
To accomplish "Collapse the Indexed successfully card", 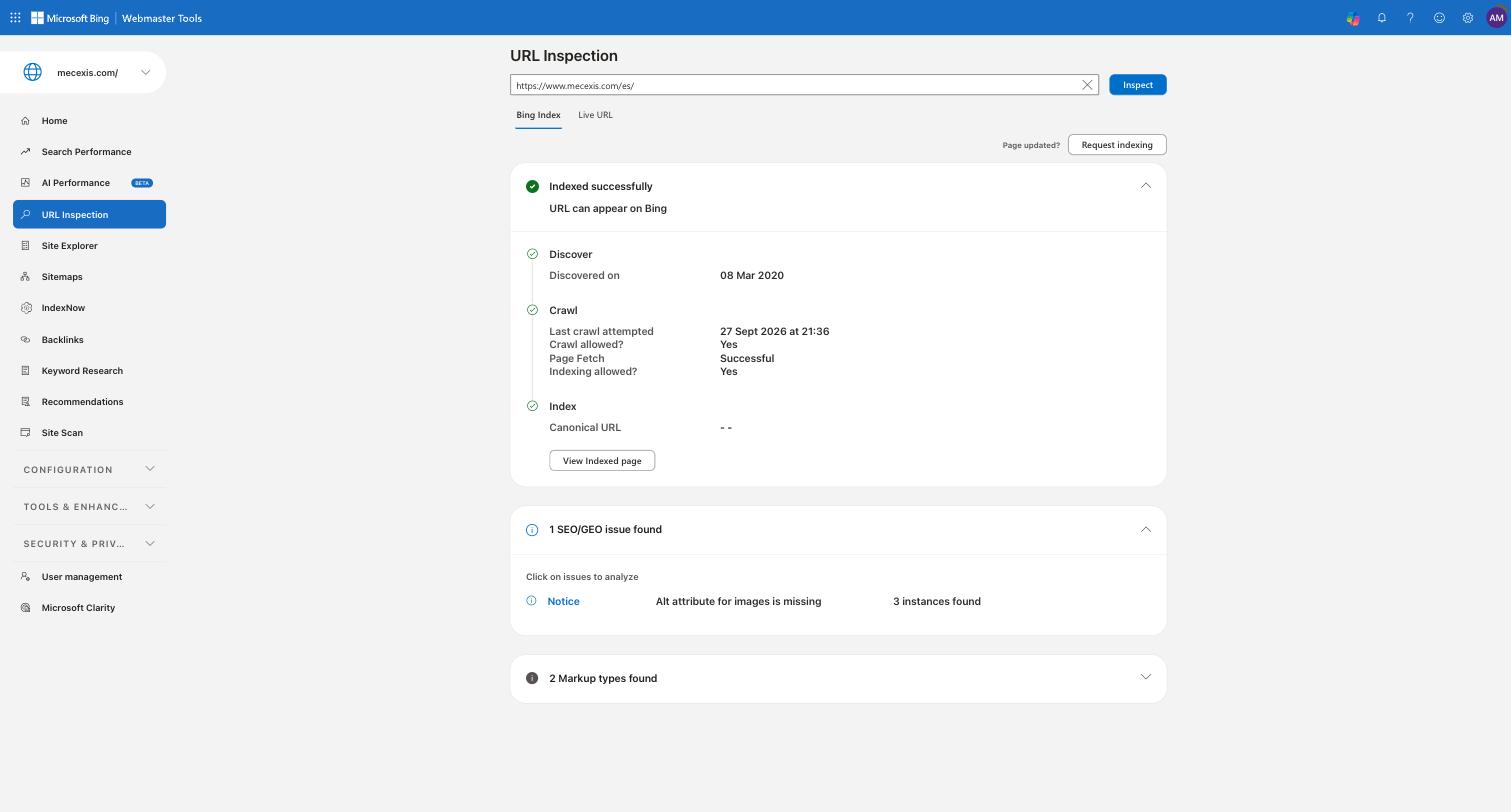I will click(x=1146, y=186).
